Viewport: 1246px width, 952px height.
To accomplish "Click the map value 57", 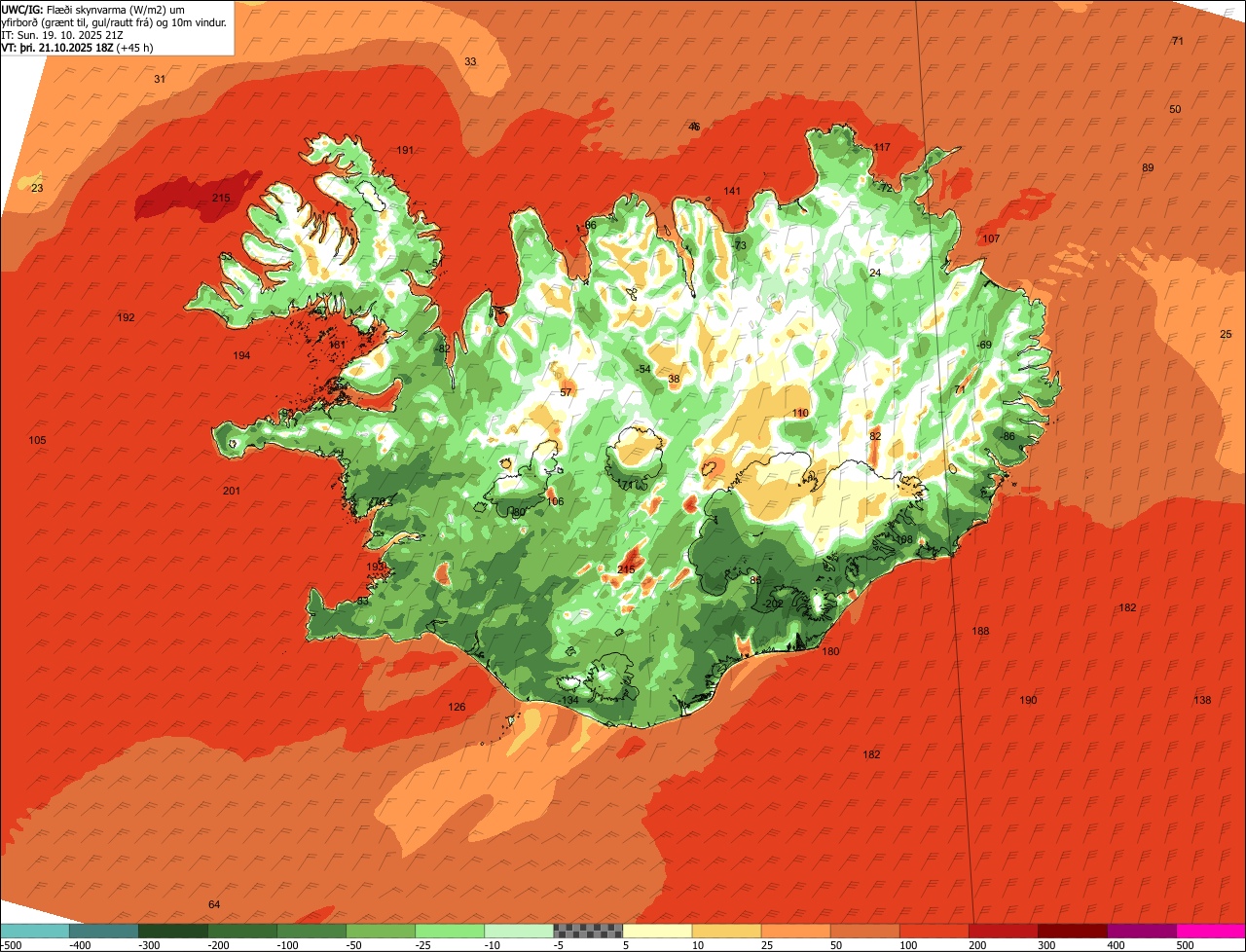I will (x=566, y=392).
